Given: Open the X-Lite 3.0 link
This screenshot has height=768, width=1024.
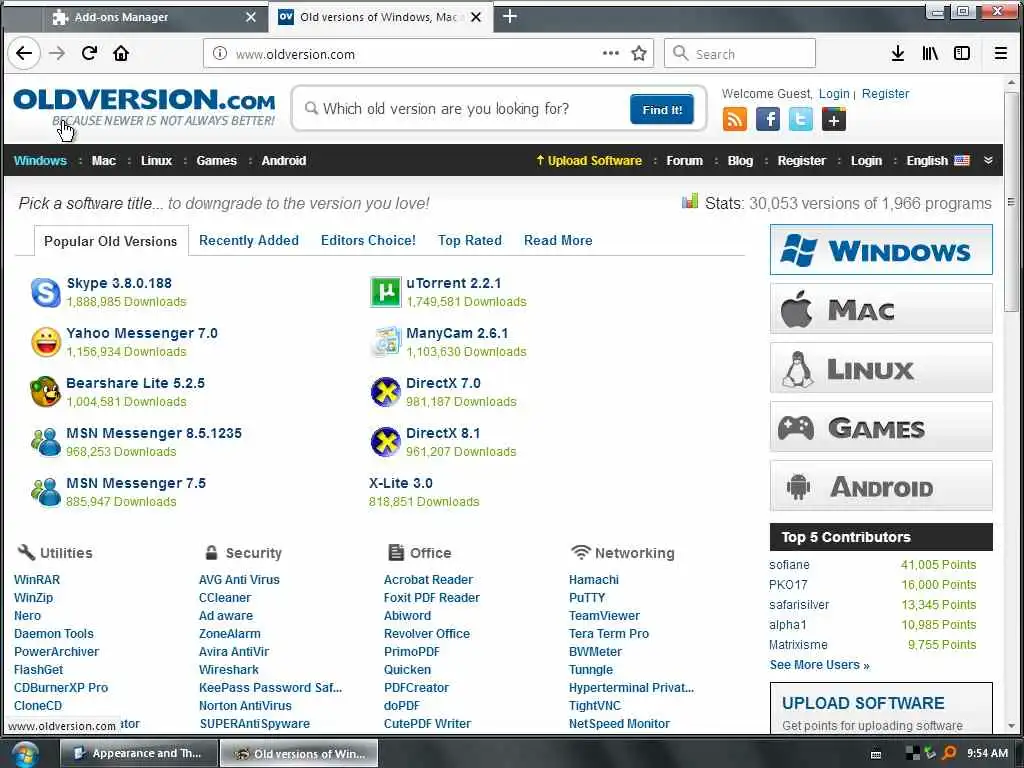Looking at the screenshot, I should click(x=400, y=483).
